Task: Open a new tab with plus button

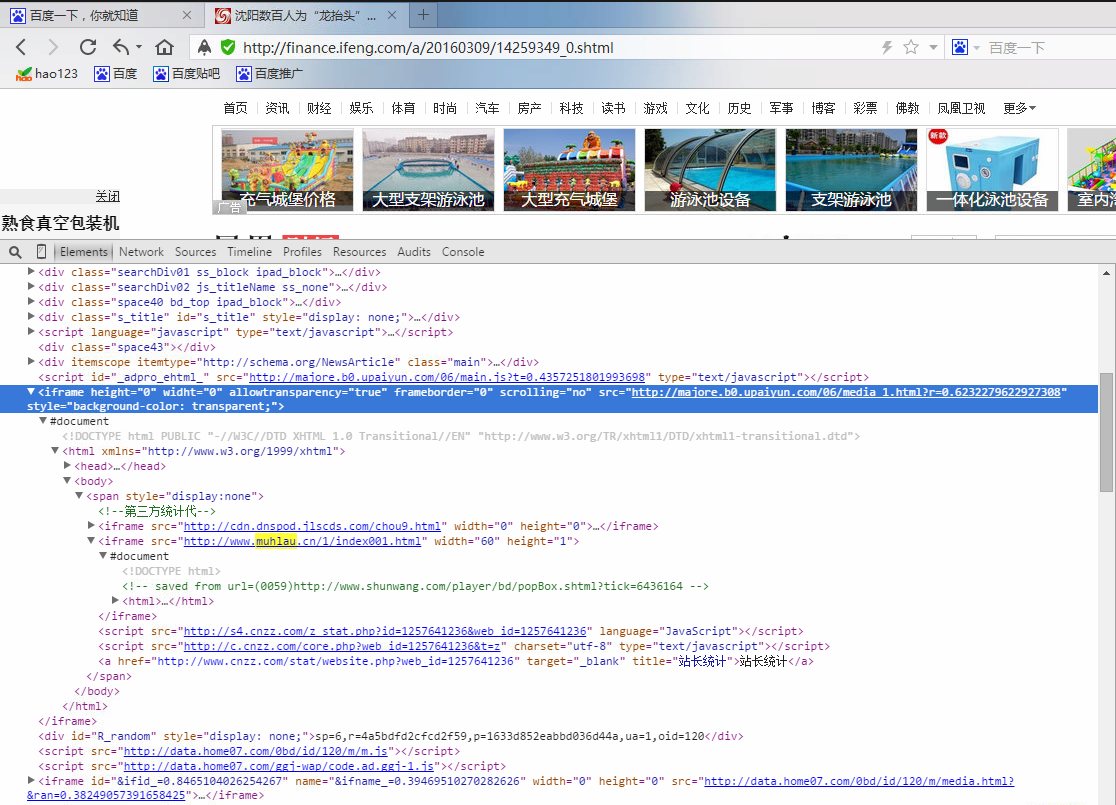Action: tap(424, 15)
